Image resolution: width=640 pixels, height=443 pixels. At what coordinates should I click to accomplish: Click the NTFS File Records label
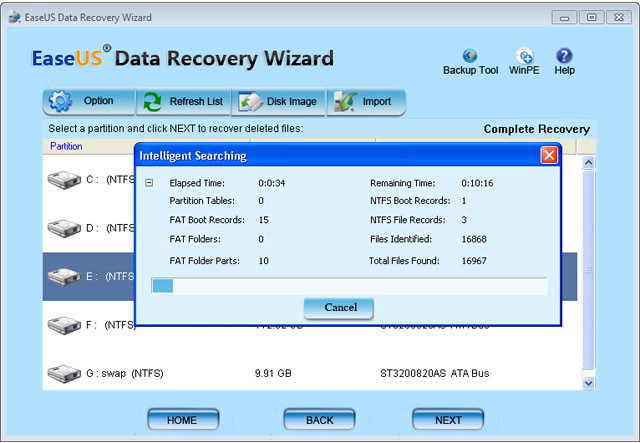407,220
